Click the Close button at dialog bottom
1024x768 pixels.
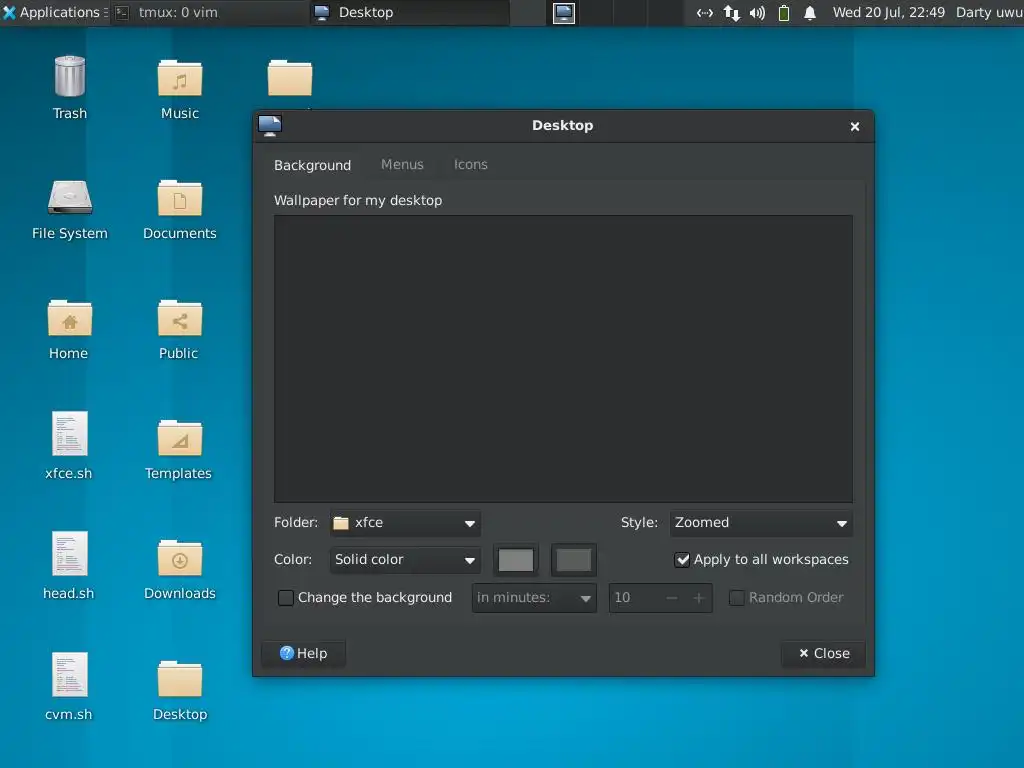pyautogui.click(x=824, y=653)
